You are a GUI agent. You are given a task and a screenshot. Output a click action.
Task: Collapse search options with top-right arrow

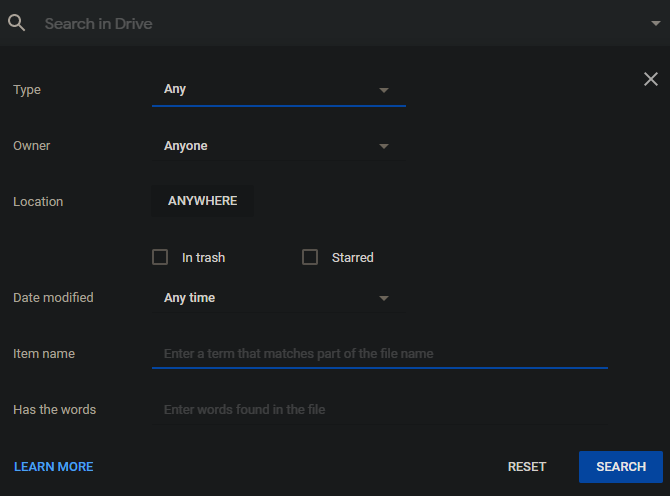click(x=655, y=23)
